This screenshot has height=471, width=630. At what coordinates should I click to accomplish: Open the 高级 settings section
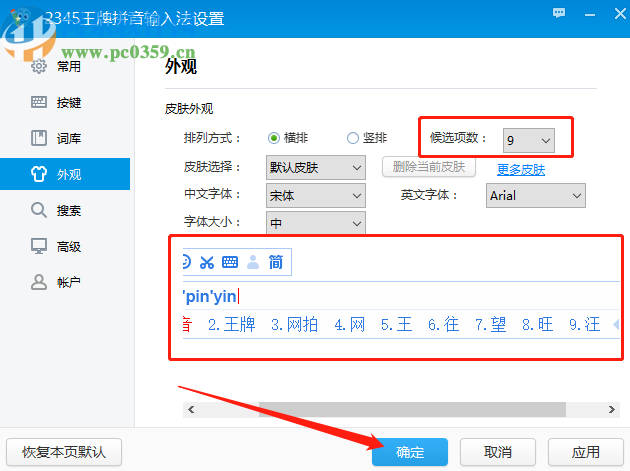point(65,246)
